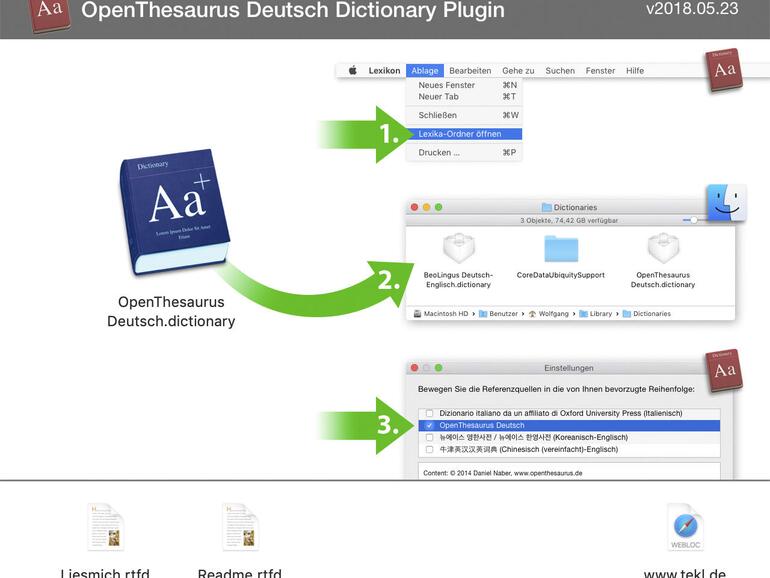This screenshot has width=770, height=578.
Task: Click the red Dictionary icon in title banner
Action: (50, 14)
